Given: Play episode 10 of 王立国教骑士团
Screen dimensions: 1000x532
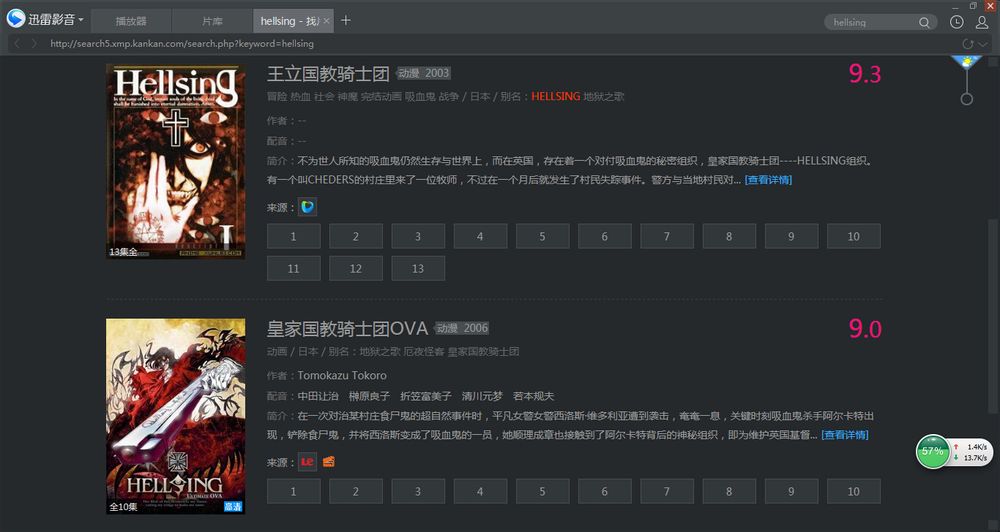Looking at the screenshot, I should pyautogui.click(x=854, y=236).
